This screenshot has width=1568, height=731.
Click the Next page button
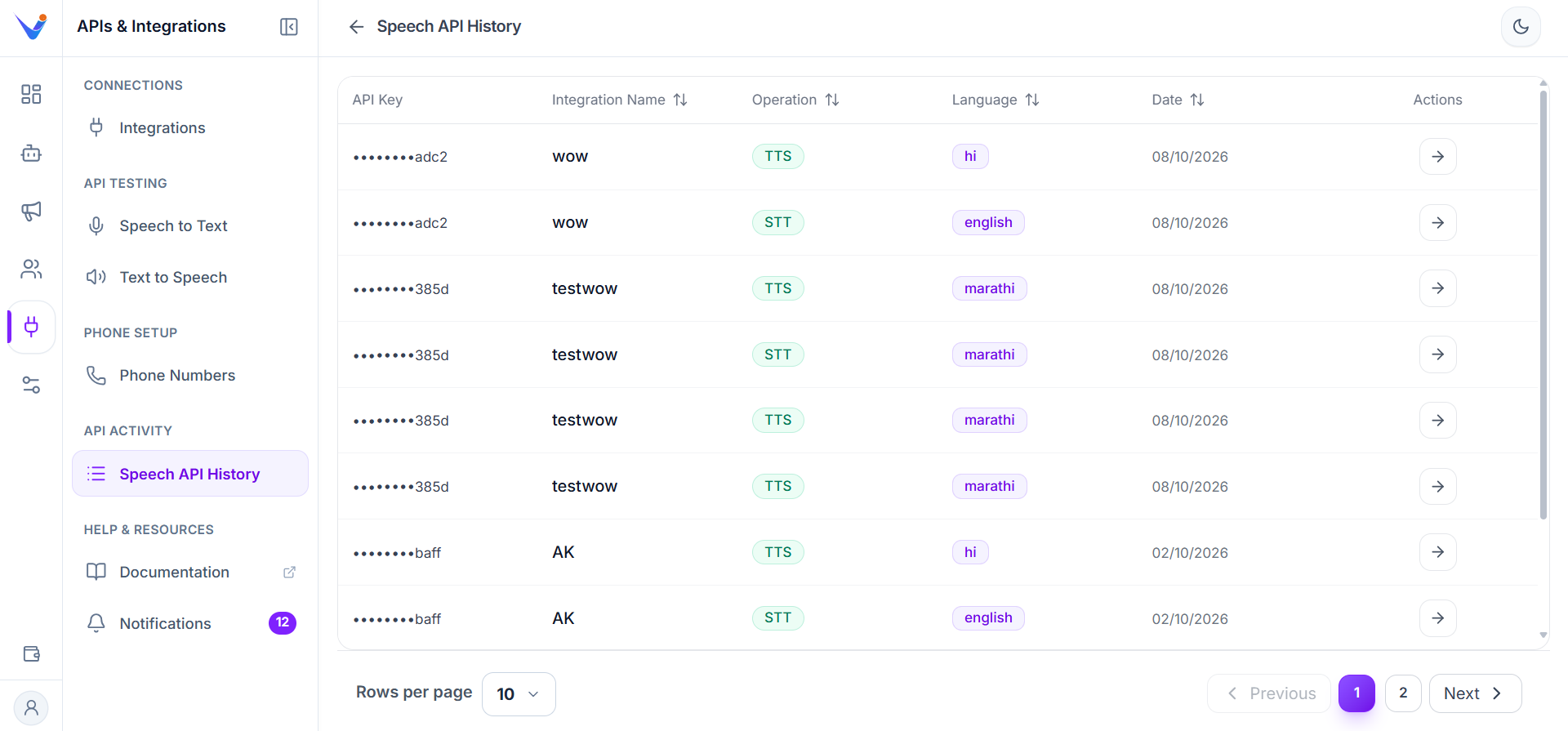click(x=1475, y=693)
